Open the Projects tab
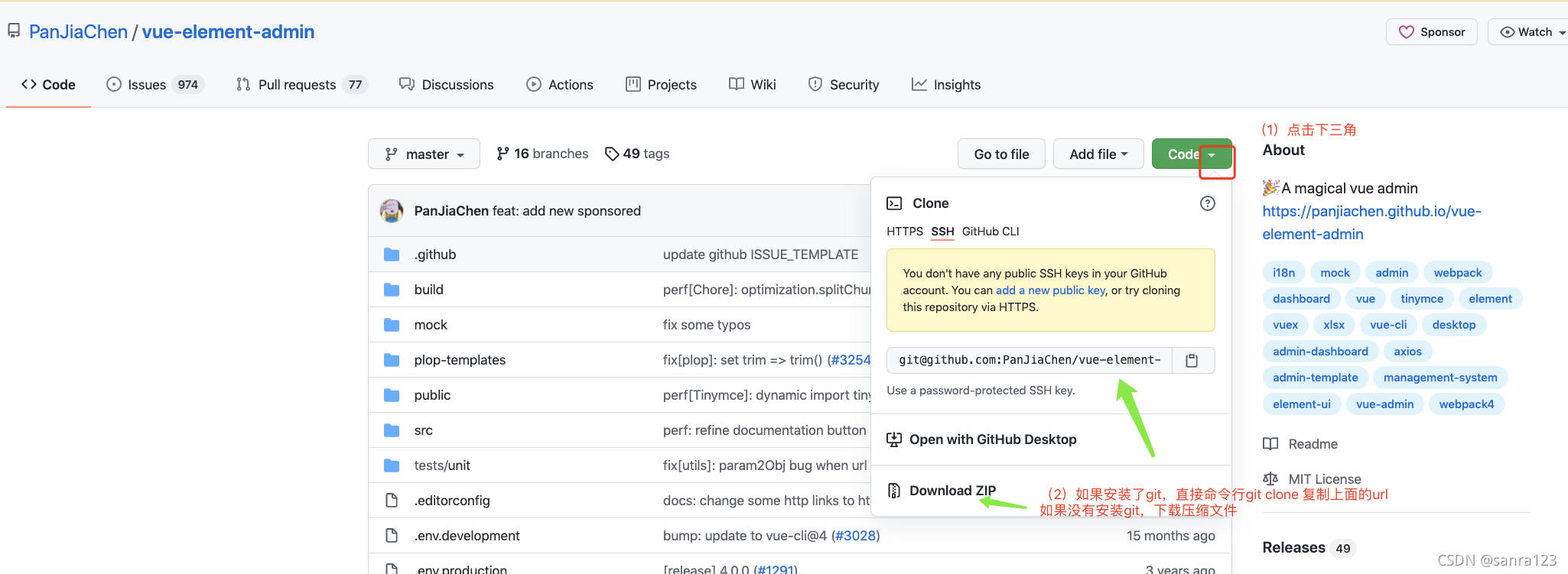 (661, 85)
